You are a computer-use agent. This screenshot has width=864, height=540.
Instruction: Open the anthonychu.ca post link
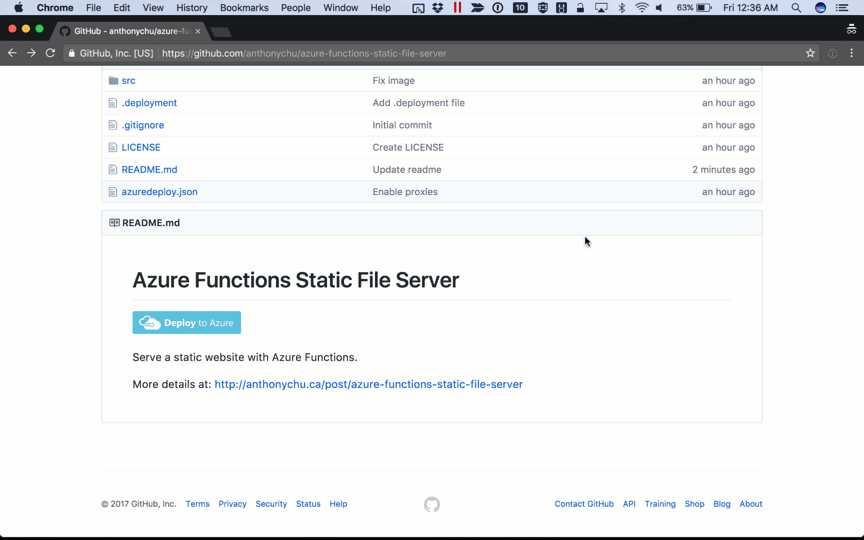[369, 385]
